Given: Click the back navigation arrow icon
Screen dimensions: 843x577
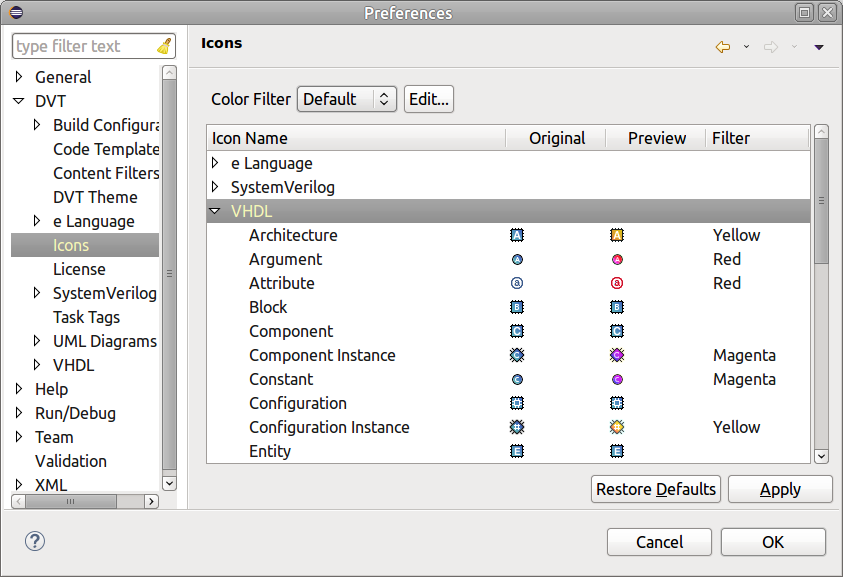Looking at the screenshot, I should 722,46.
